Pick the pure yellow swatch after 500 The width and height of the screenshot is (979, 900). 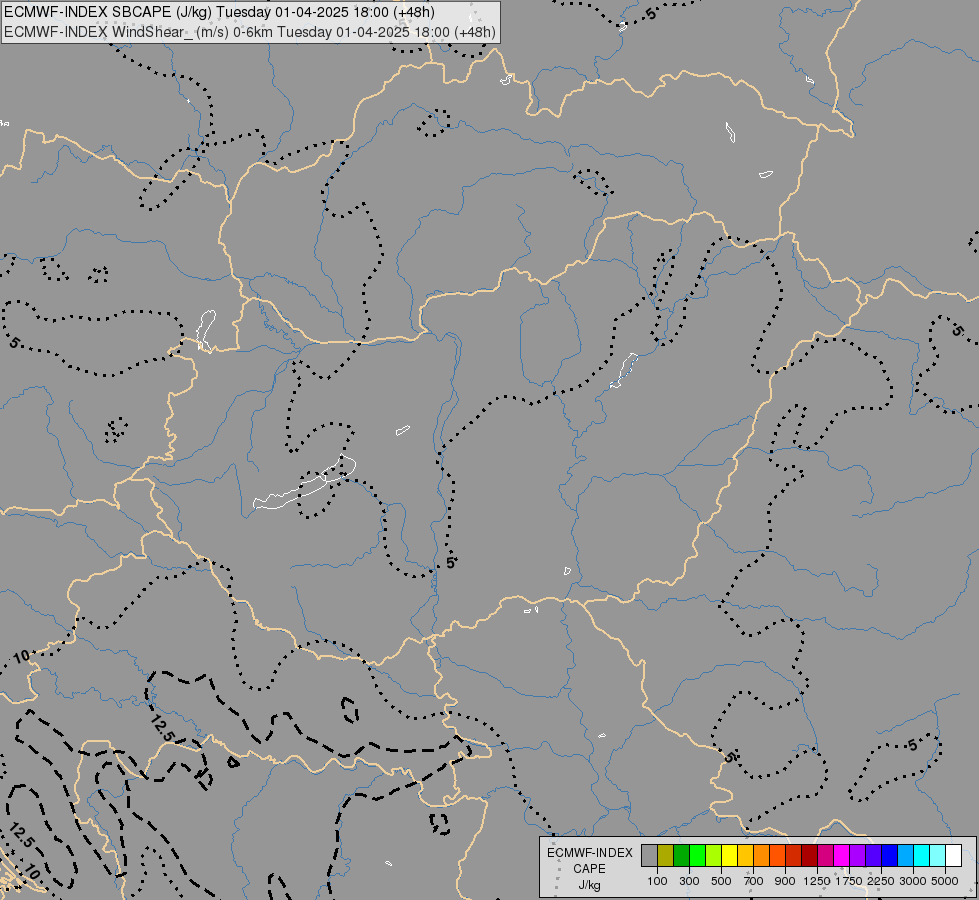[729, 855]
